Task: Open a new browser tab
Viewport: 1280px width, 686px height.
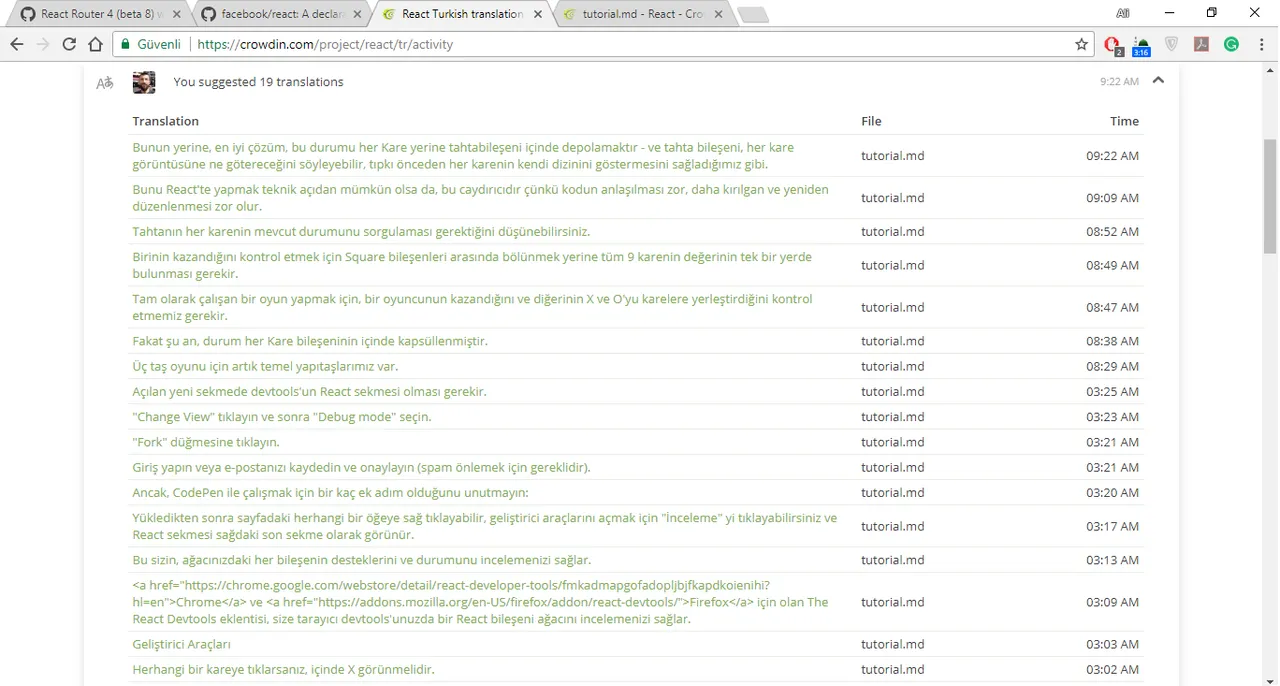Action: point(753,15)
